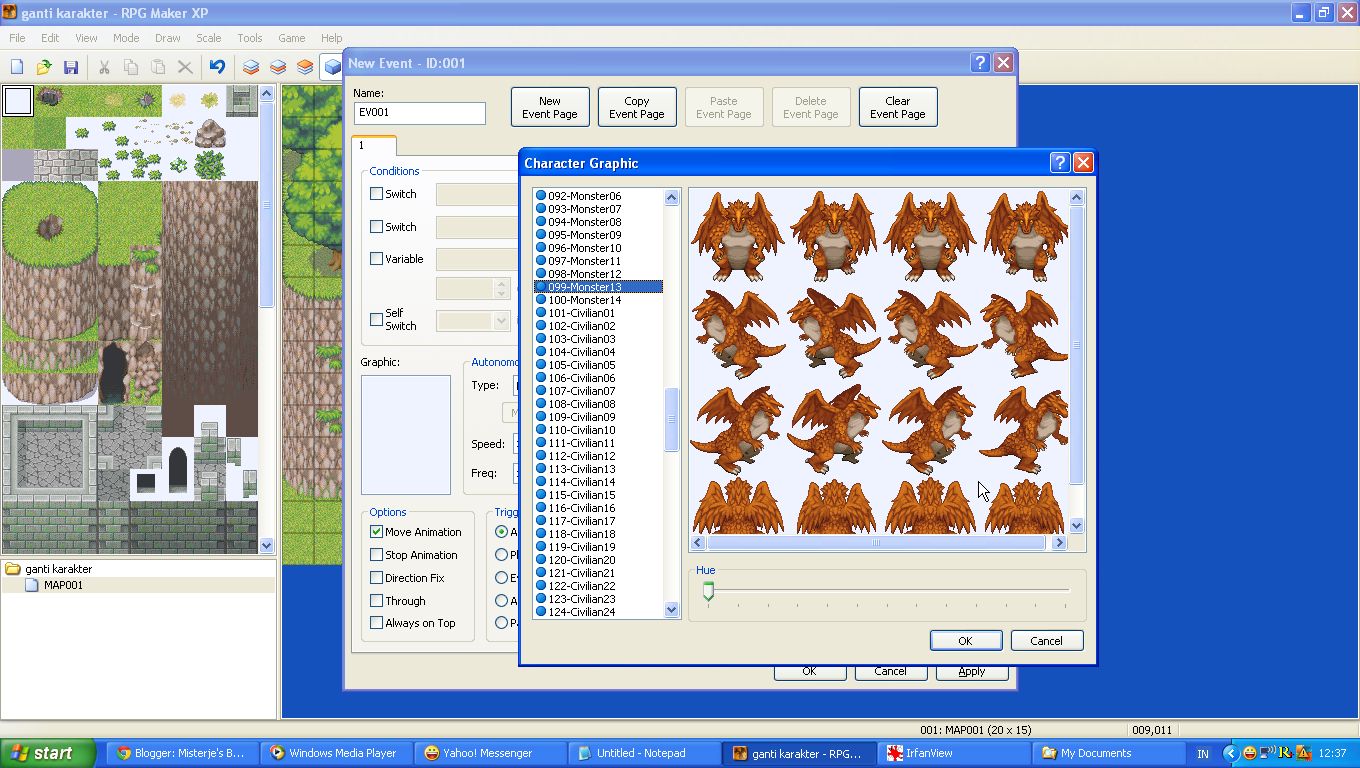Click the ganti karakter folder icon in map tree
1360x768 pixels.
(13, 569)
